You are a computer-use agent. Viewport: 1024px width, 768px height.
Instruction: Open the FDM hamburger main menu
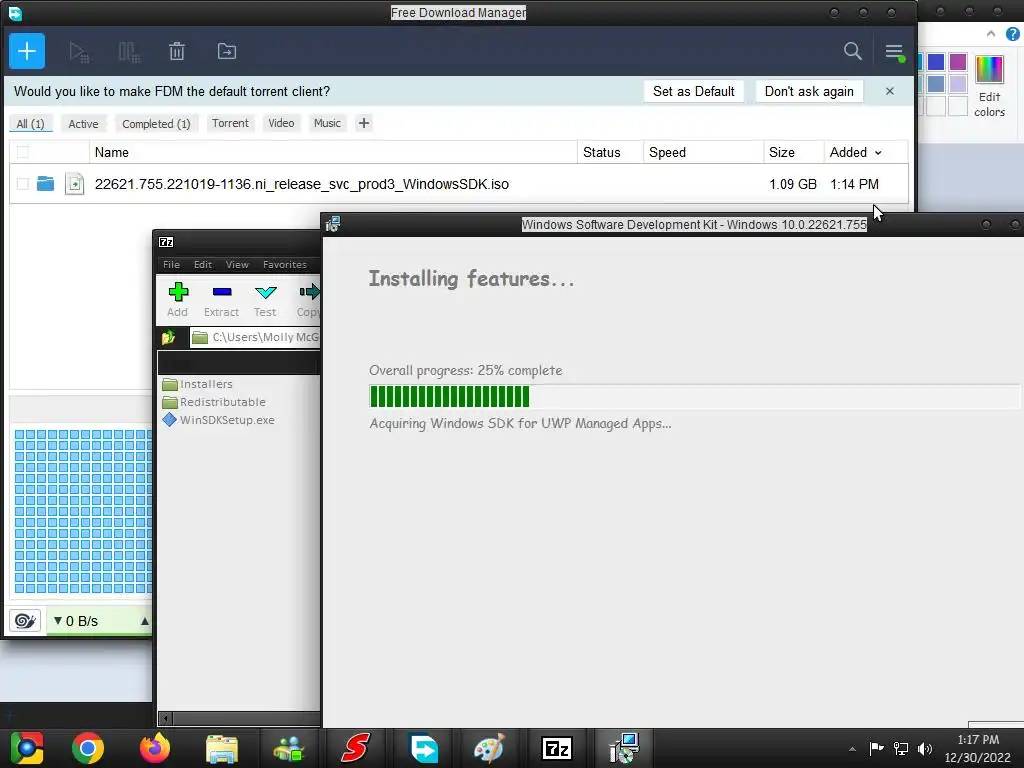click(x=894, y=52)
